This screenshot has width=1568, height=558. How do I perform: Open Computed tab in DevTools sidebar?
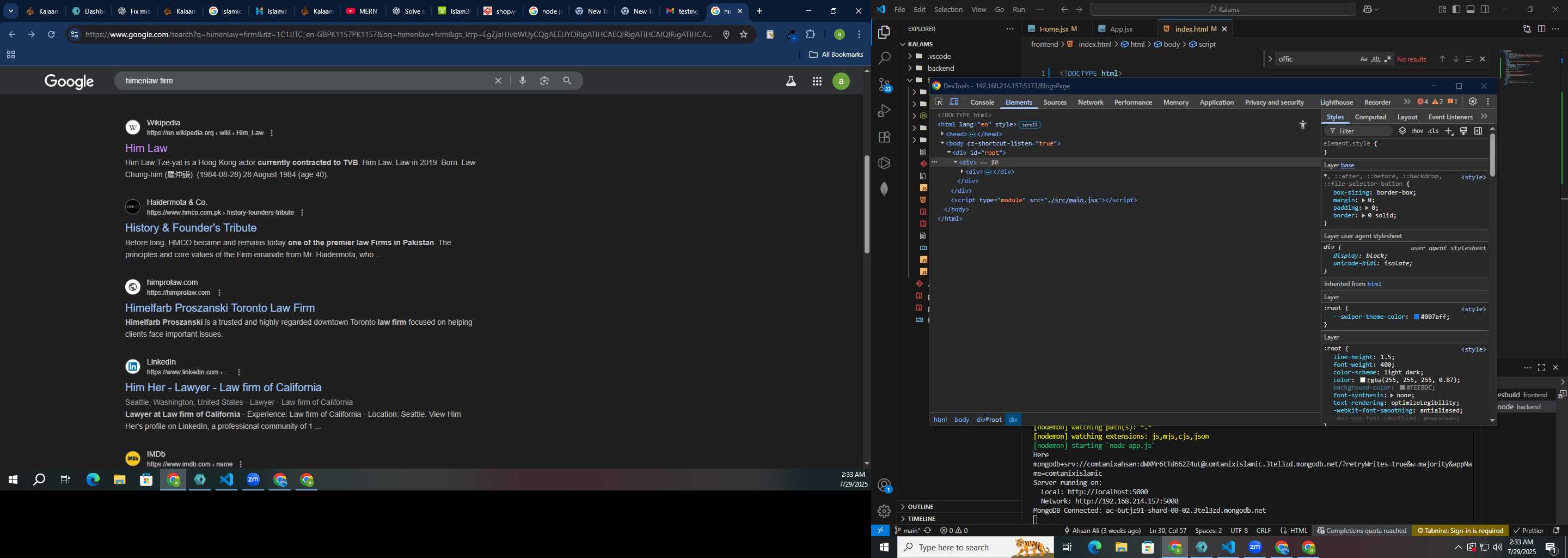pyautogui.click(x=1370, y=117)
